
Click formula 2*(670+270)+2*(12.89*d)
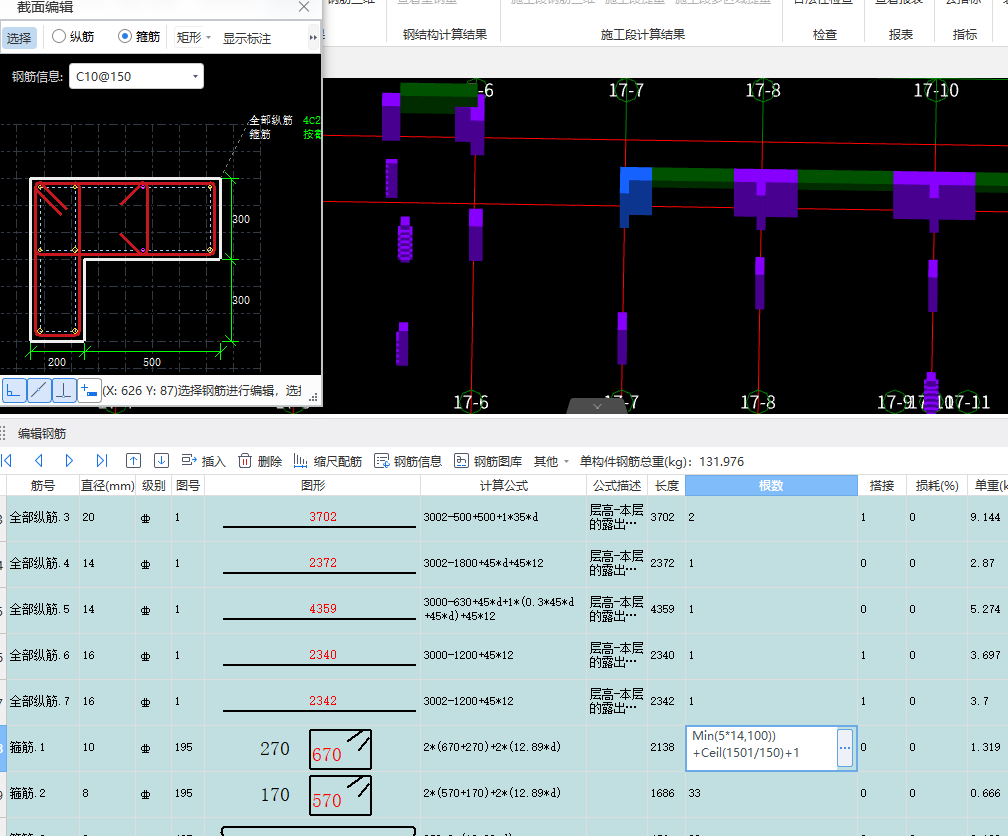pos(492,747)
